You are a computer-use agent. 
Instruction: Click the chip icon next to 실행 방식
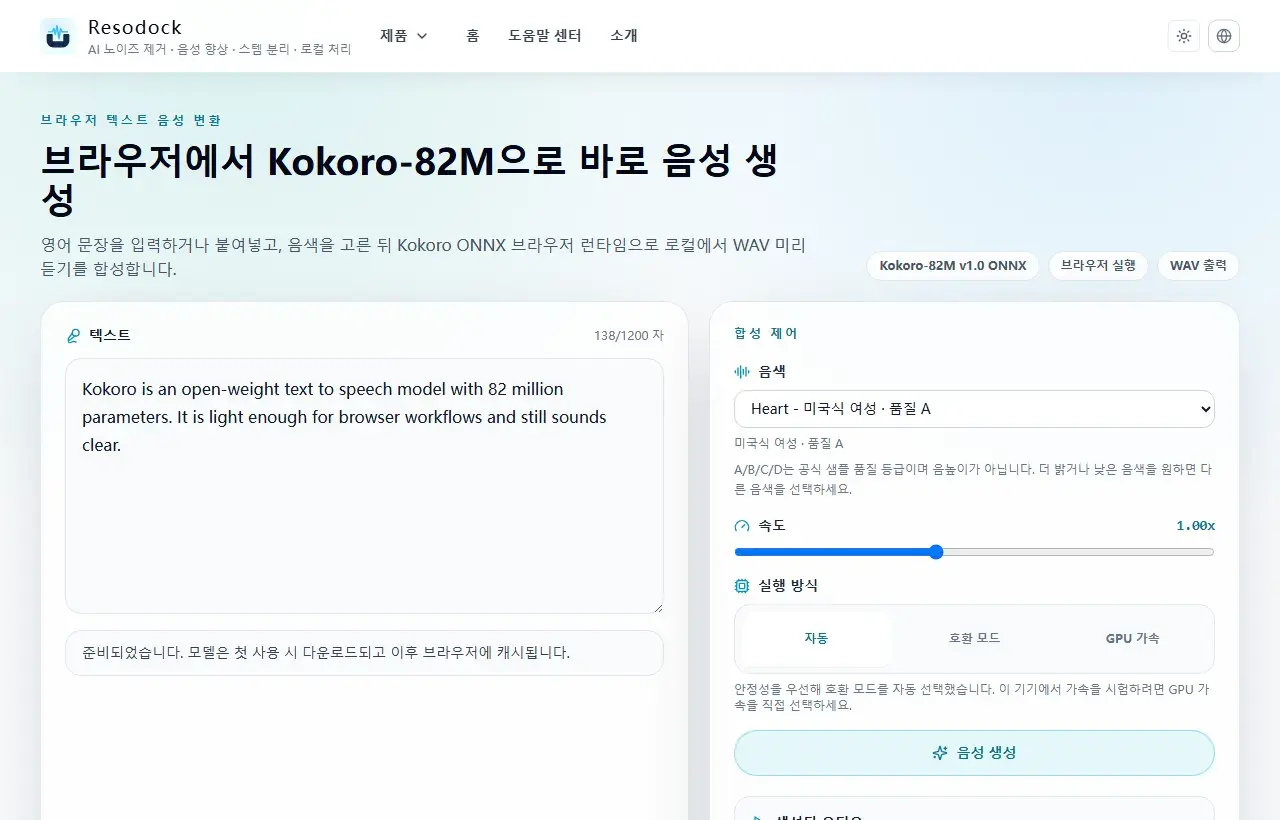[x=742, y=586]
